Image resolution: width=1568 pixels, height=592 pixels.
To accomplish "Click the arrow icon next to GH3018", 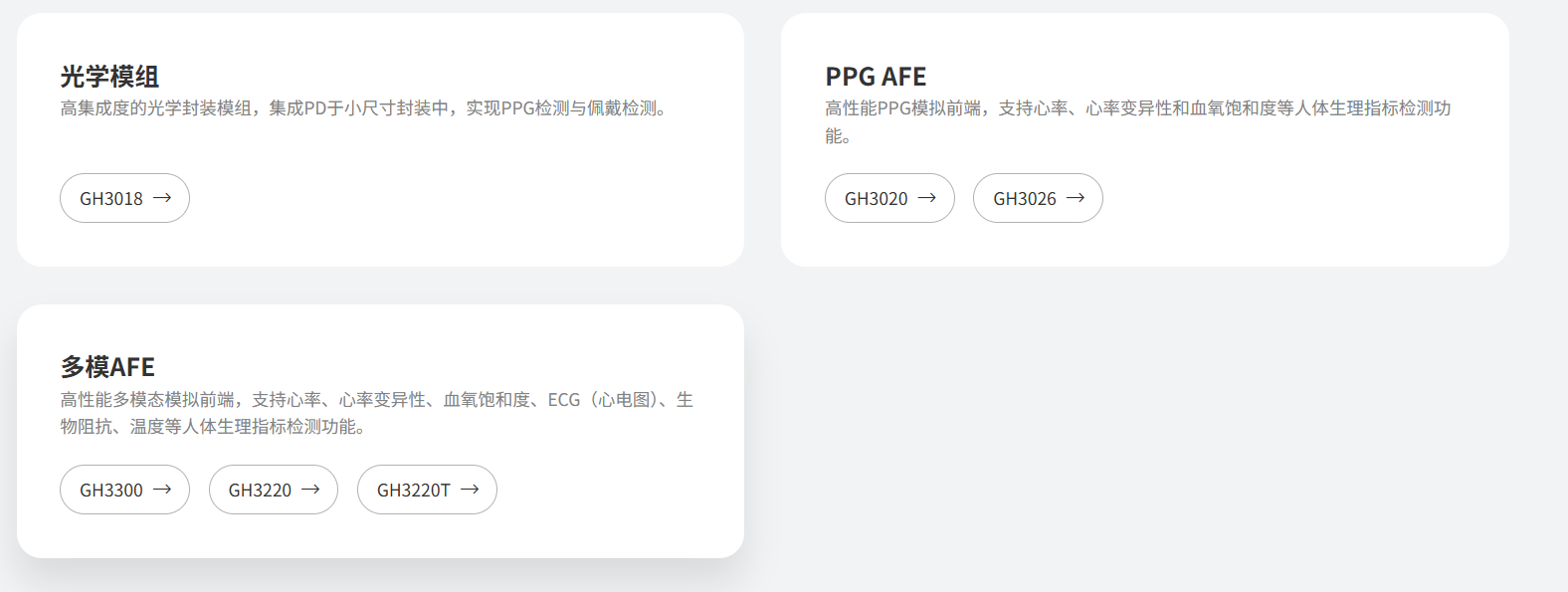I will [162, 198].
